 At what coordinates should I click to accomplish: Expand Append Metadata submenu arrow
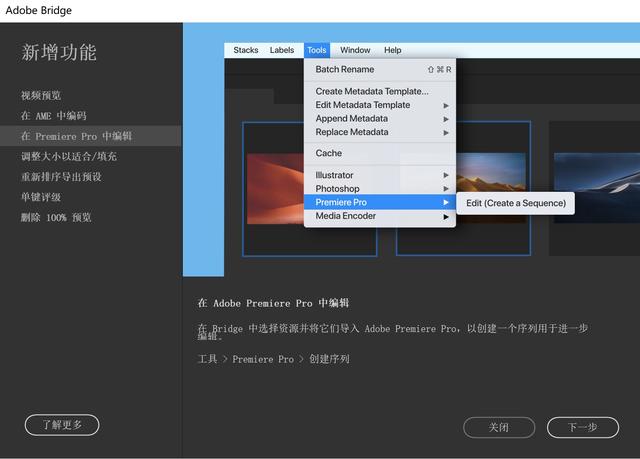(446, 119)
